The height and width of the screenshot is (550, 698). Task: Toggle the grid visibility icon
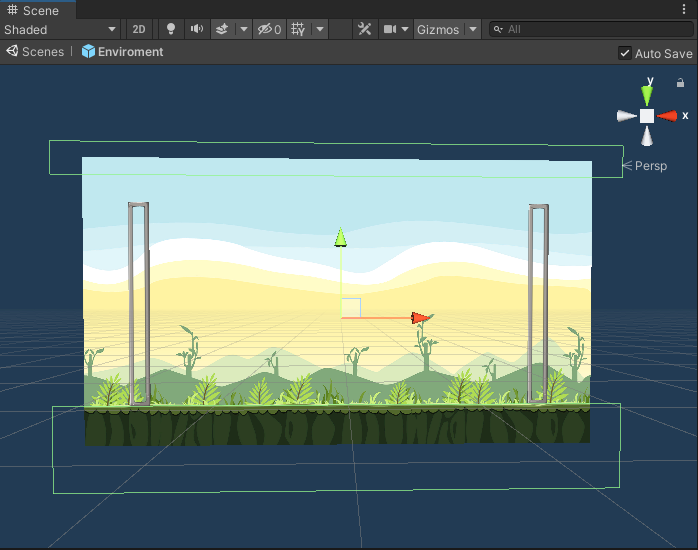pyautogui.click(x=298, y=30)
